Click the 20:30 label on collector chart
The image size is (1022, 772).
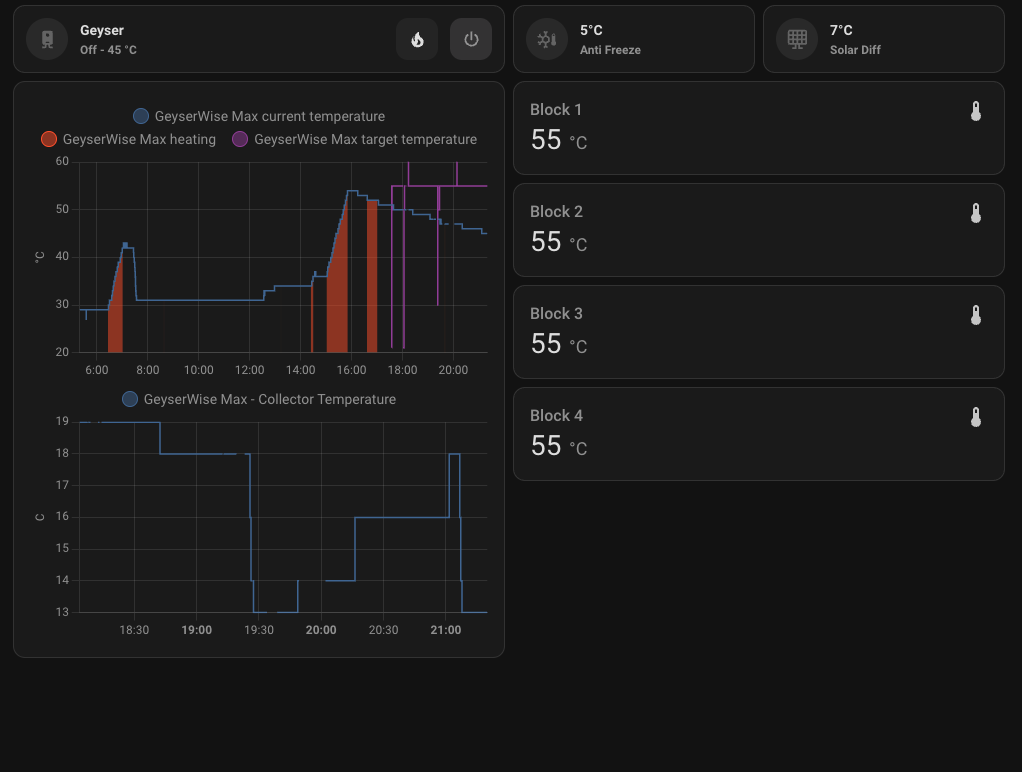click(383, 630)
